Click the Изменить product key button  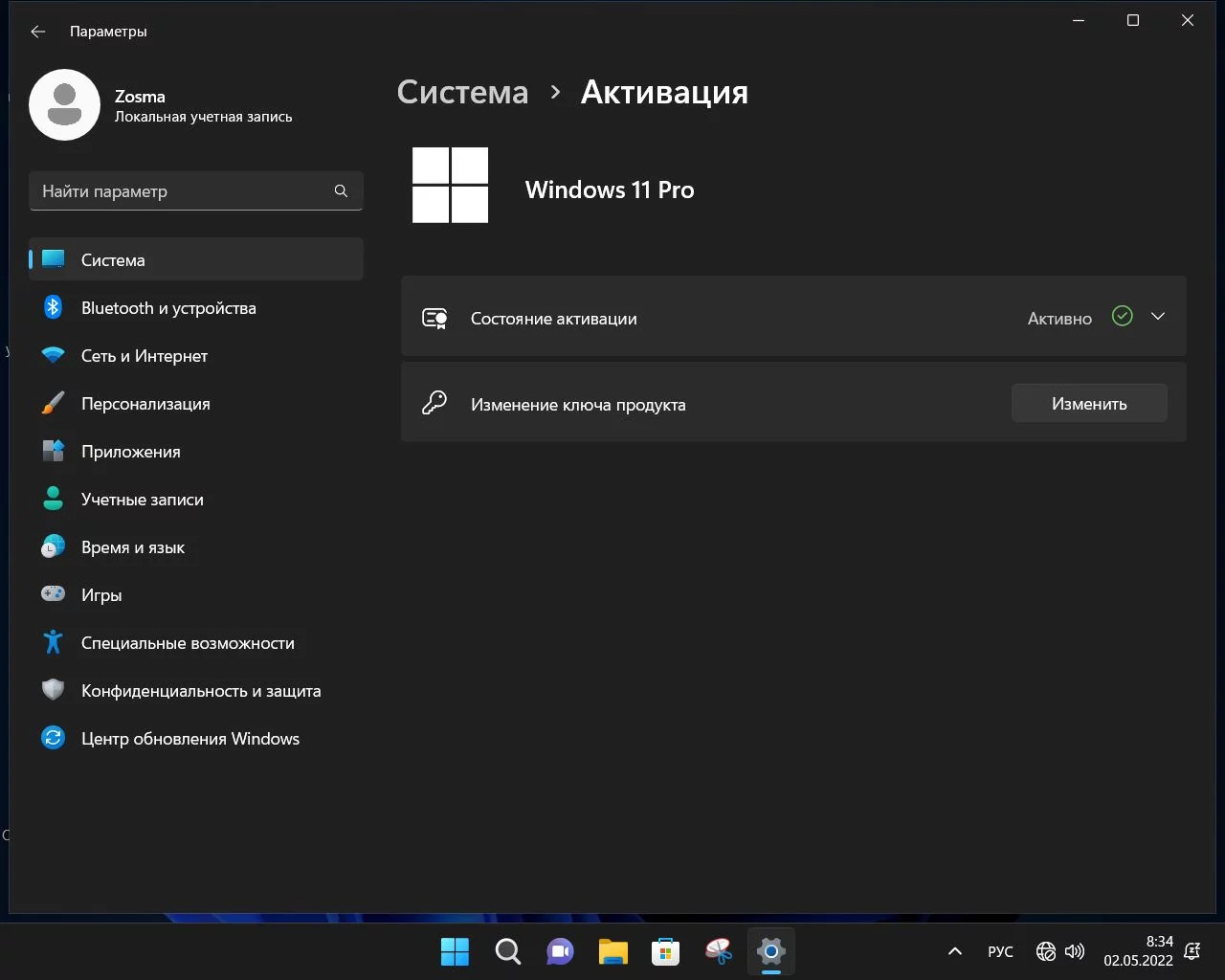1089,404
